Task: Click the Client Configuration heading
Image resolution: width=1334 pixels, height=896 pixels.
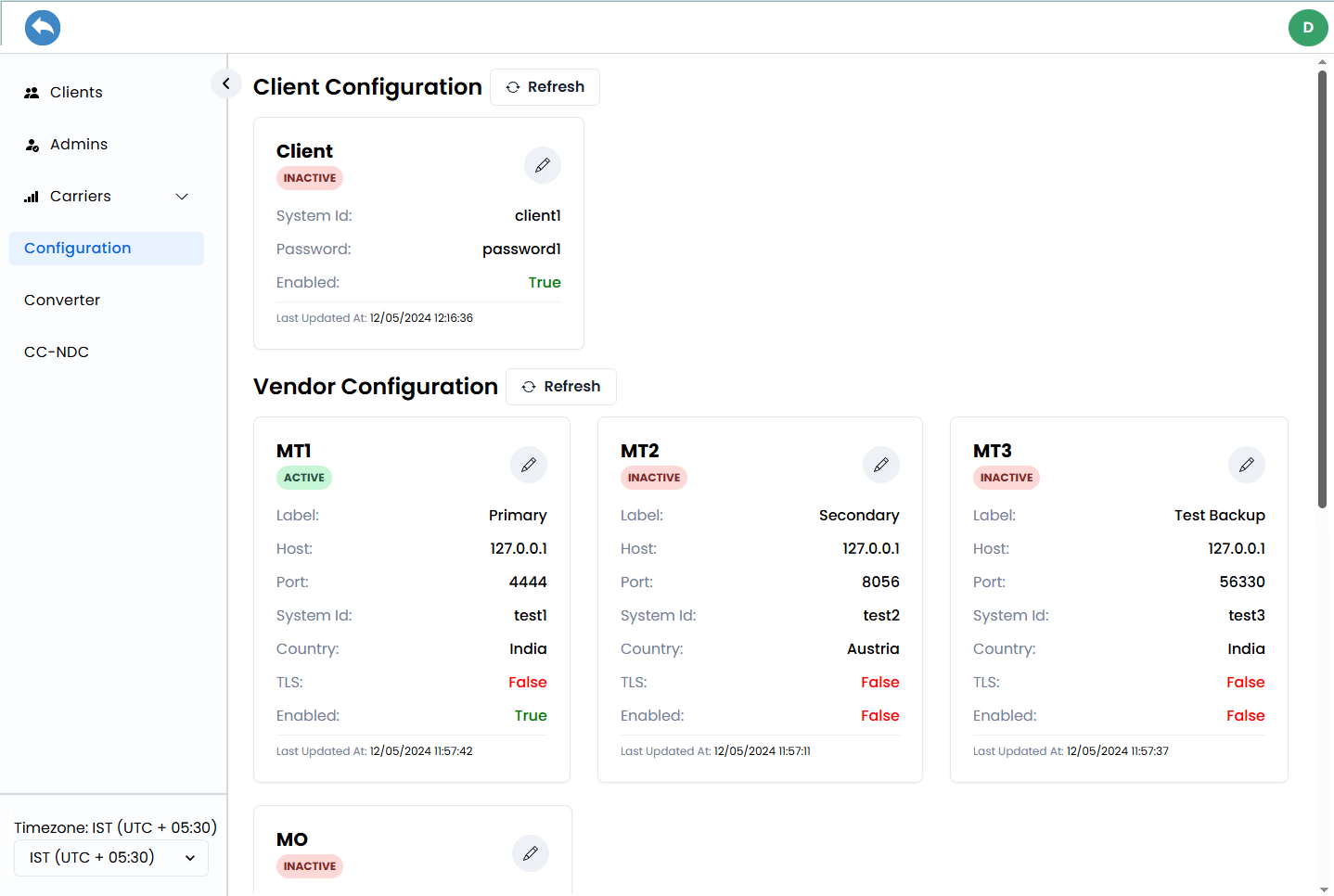Action: point(367,87)
